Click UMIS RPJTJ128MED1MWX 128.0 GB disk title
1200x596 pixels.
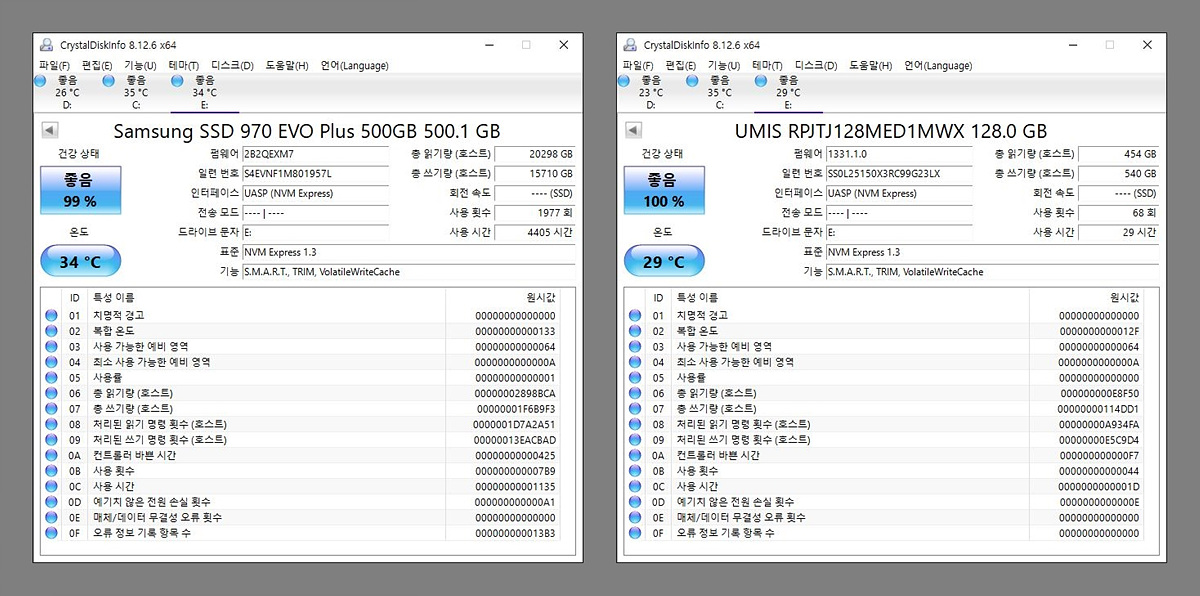point(890,131)
